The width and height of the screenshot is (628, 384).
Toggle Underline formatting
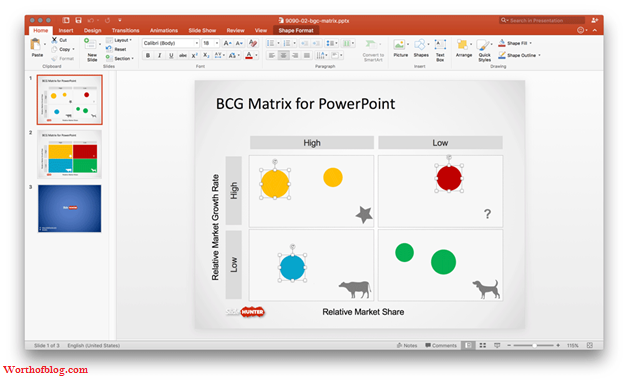(171, 56)
